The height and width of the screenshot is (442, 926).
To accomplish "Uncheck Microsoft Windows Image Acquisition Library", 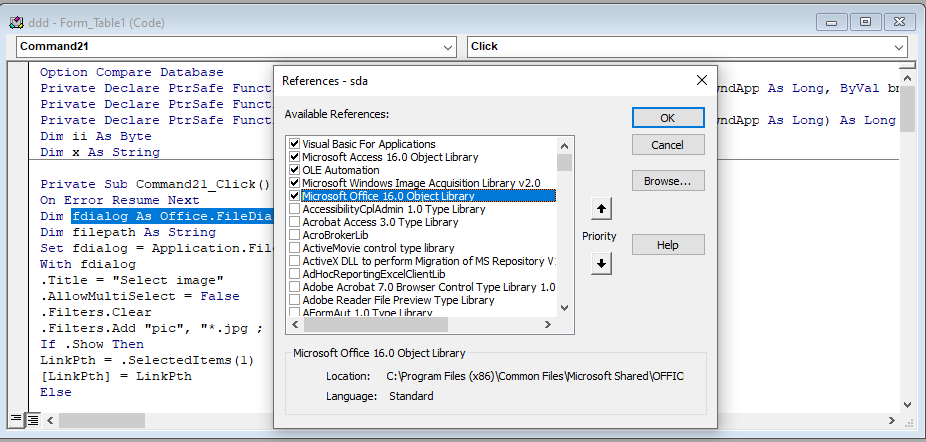I will [x=294, y=183].
